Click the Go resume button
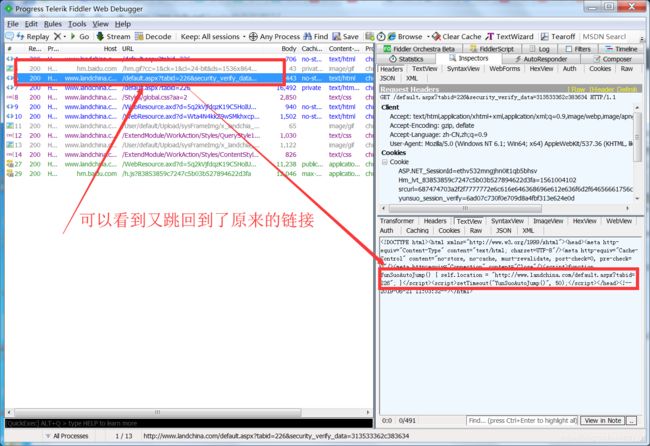 (80, 36)
